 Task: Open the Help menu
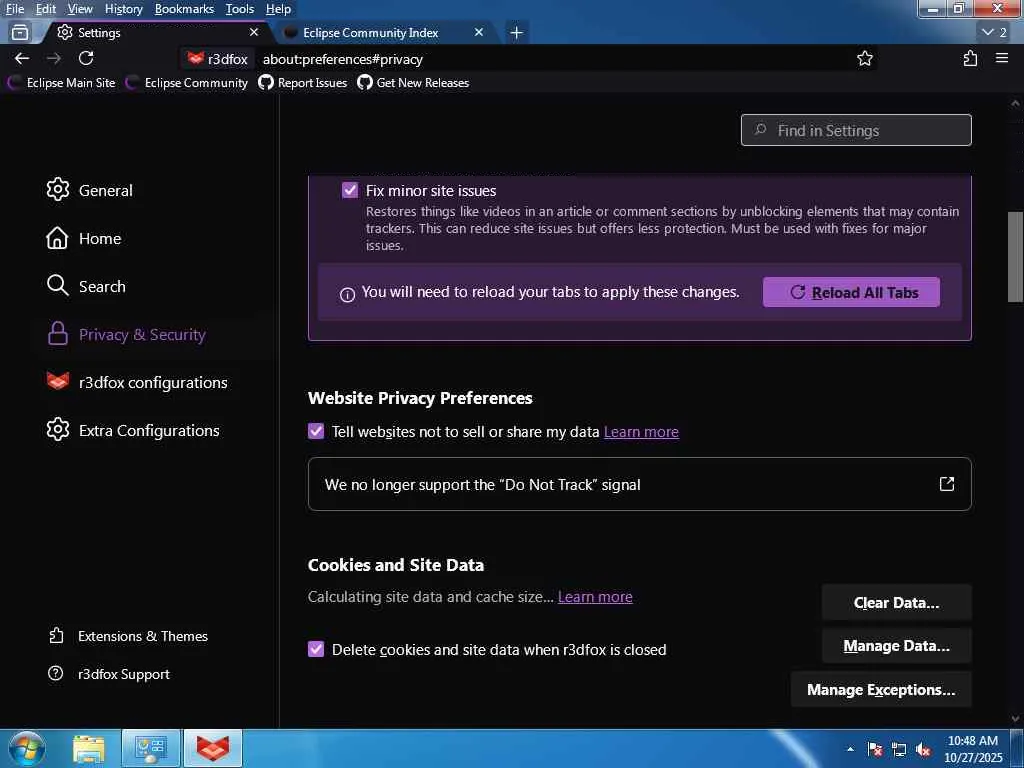pyautogui.click(x=278, y=8)
